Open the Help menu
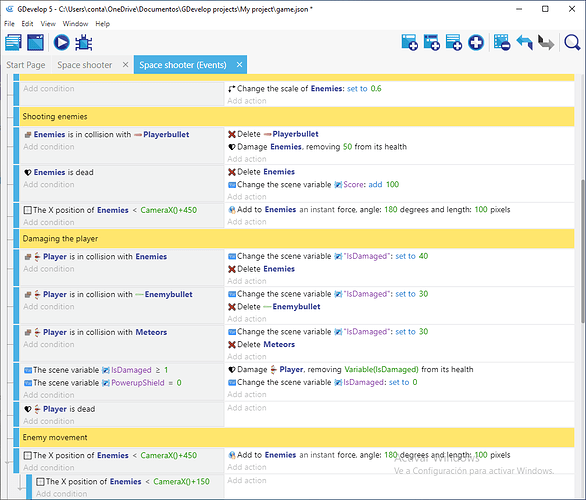Image resolution: width=586 pixels, height=500 pixels. coord(102,24)
